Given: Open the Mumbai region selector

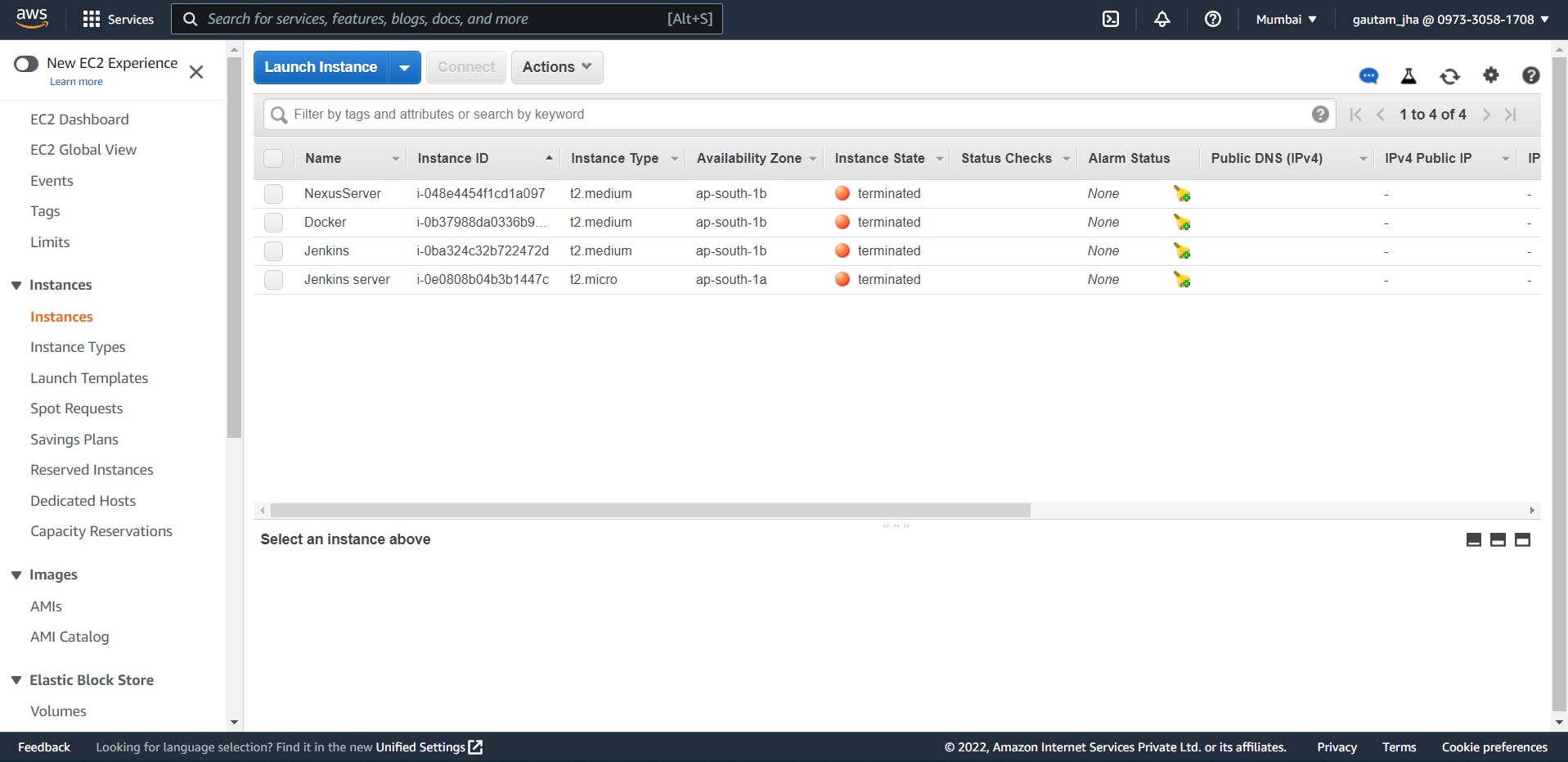Looking at the screenshot, I should pyautogui.click(x=1286, y=19).
